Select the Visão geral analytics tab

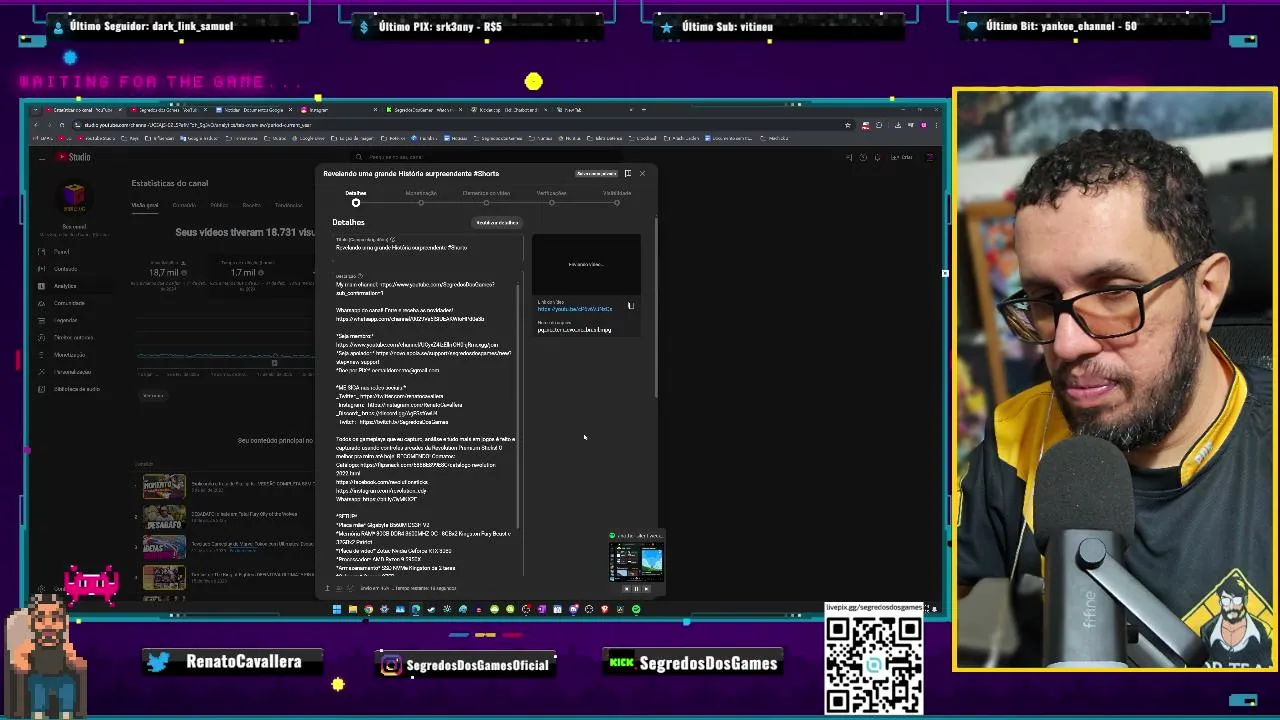pyautogui.click(x=145, y=205)
